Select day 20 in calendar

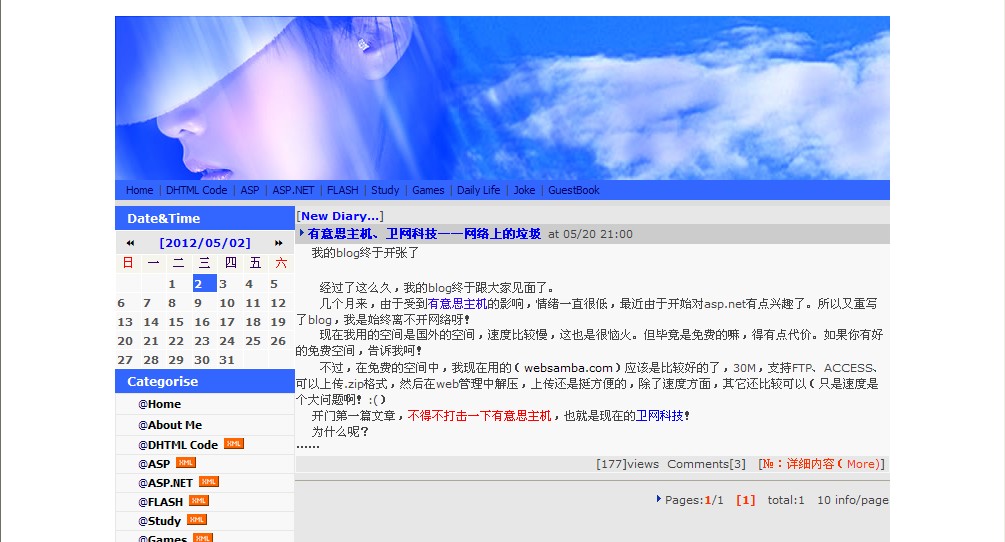(125, 341)
